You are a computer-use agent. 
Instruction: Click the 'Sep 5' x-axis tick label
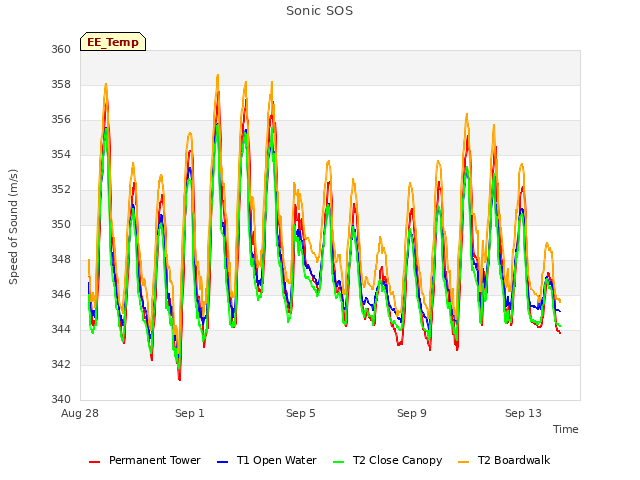click(301, 413)
